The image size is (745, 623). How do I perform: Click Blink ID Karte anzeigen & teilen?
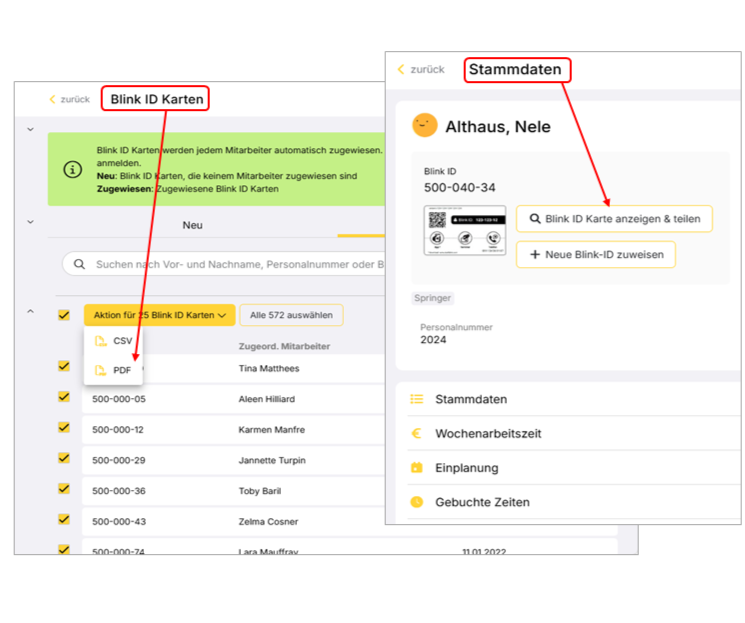tap(614, 219)
